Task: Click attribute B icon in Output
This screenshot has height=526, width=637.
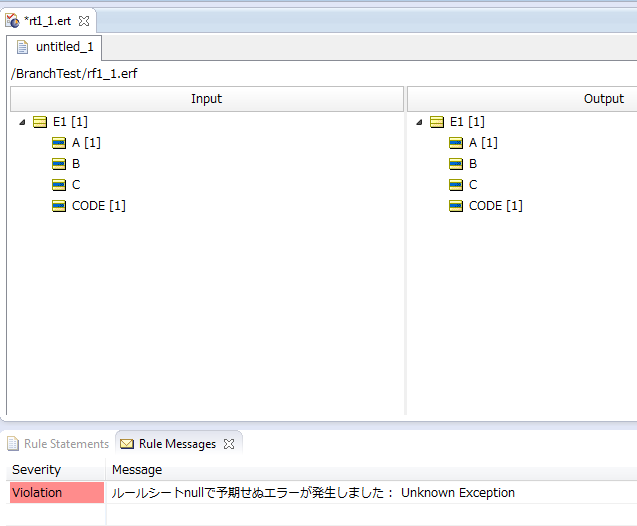Action: pyautogui.click(x=456, y=164)
